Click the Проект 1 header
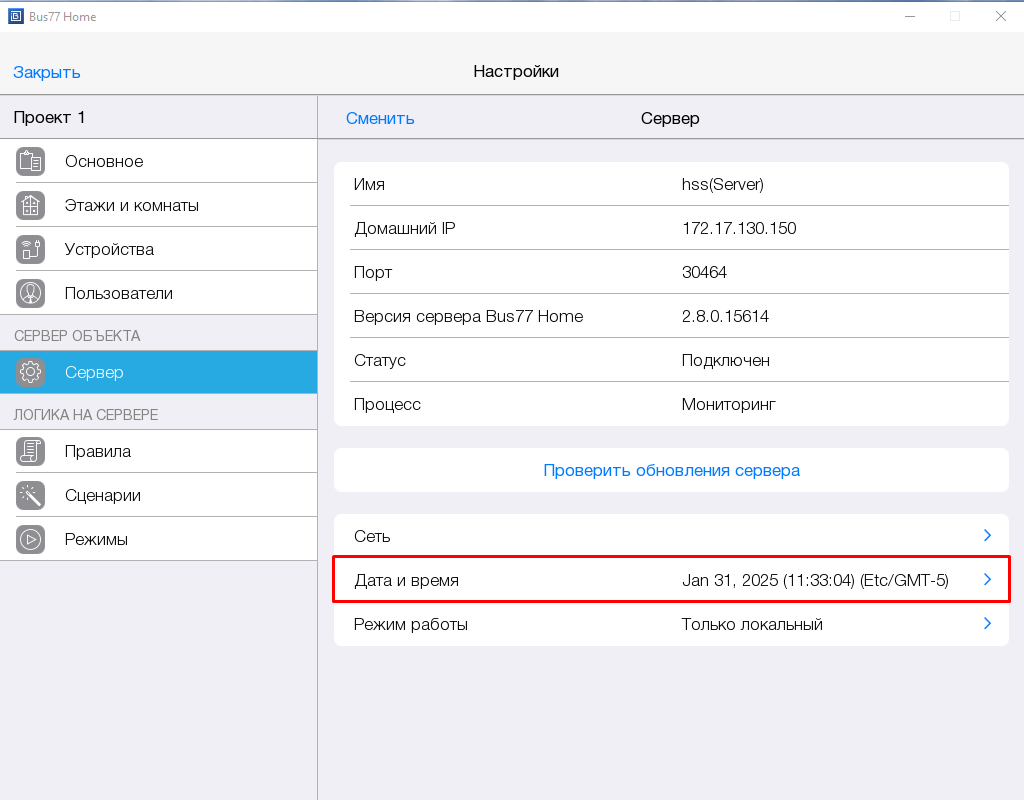 pyautogui.click(x=50, y=118)
